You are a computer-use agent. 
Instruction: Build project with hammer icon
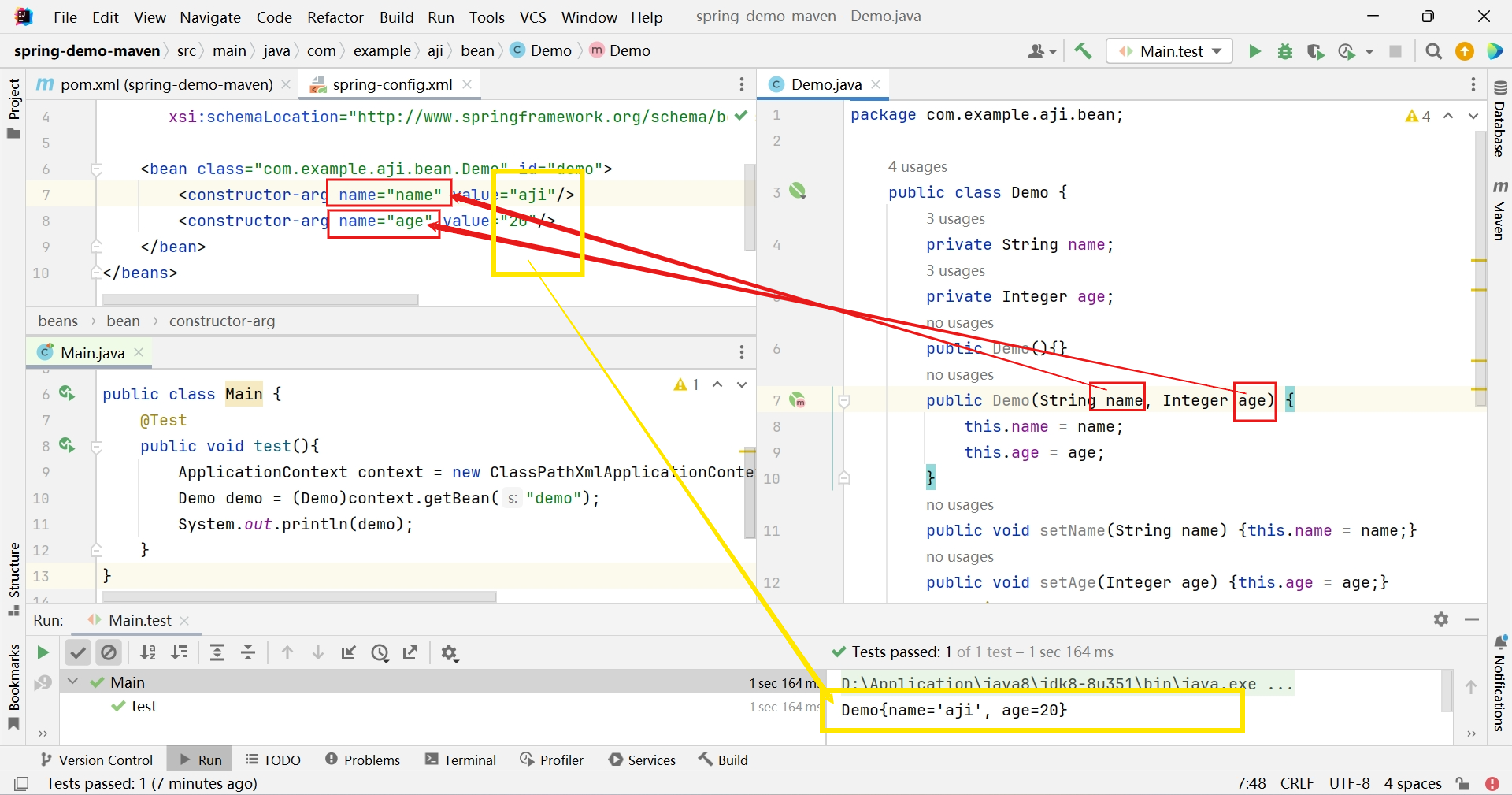click(x=1084, y=51)
